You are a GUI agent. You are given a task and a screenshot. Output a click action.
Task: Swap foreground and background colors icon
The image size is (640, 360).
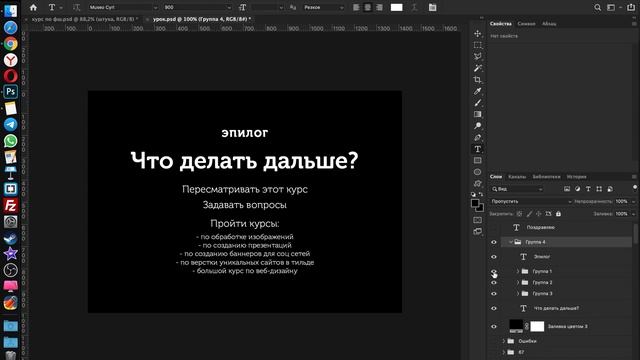481,194
